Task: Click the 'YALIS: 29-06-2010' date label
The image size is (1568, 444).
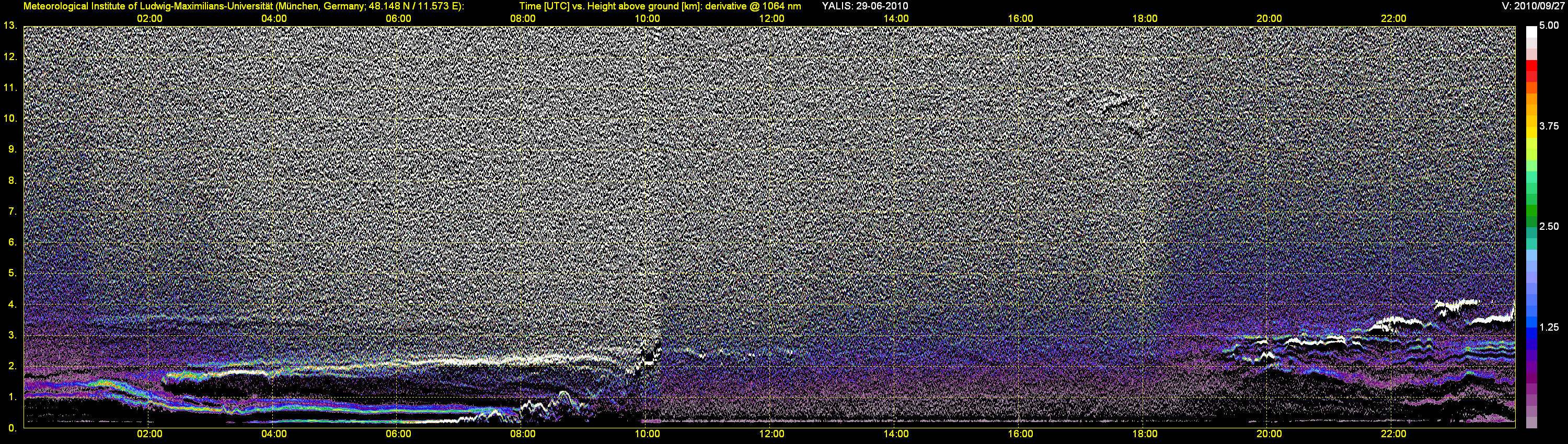Action: tap(865, 6)
